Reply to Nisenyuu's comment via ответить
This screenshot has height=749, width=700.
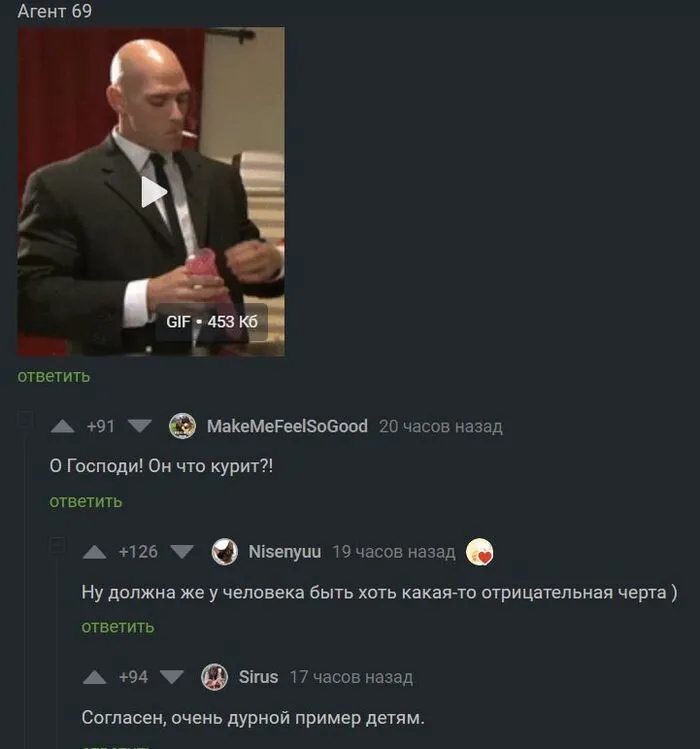118,627
